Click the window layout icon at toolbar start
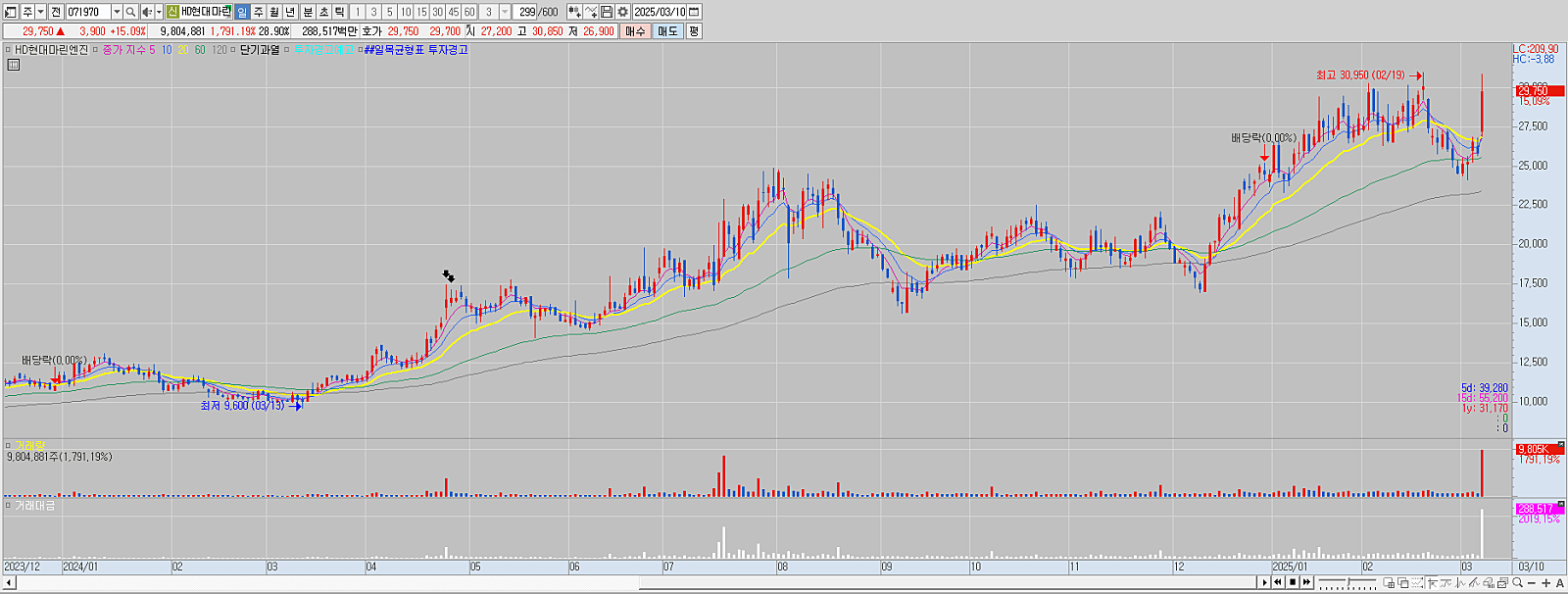The width and height of the screenshot is (1568, 594). (x=11, y=12)
